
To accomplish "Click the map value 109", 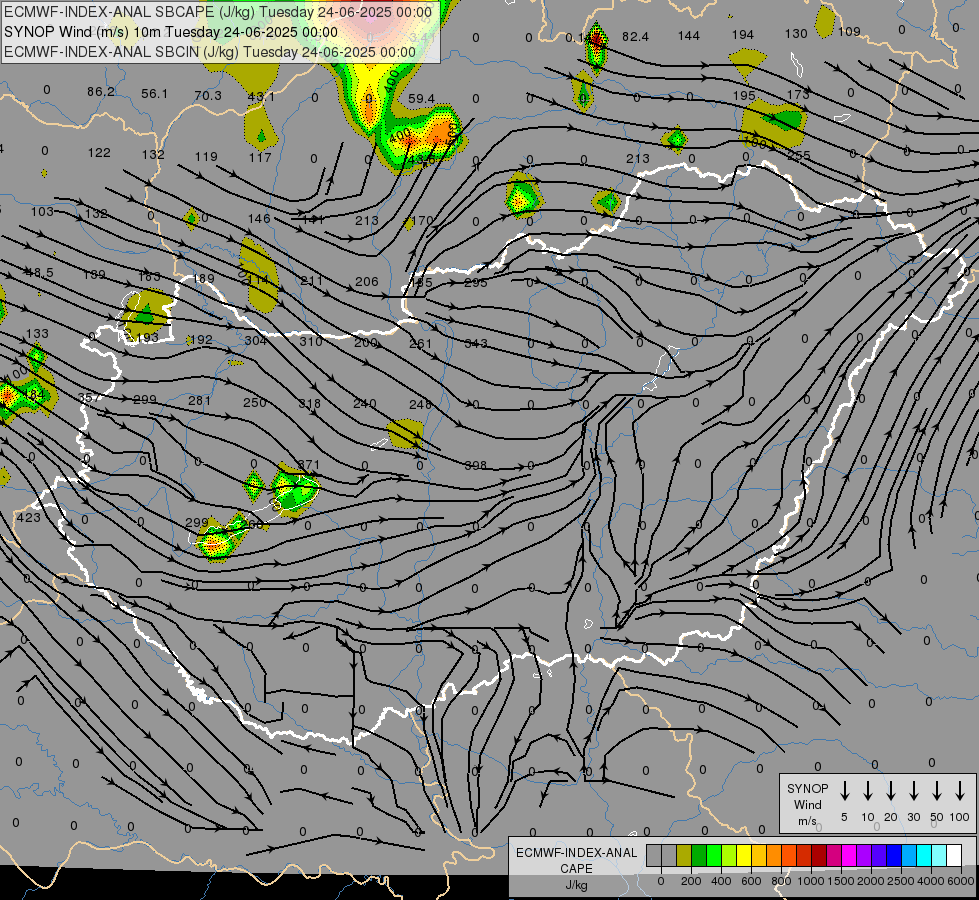I will point(849,31).
